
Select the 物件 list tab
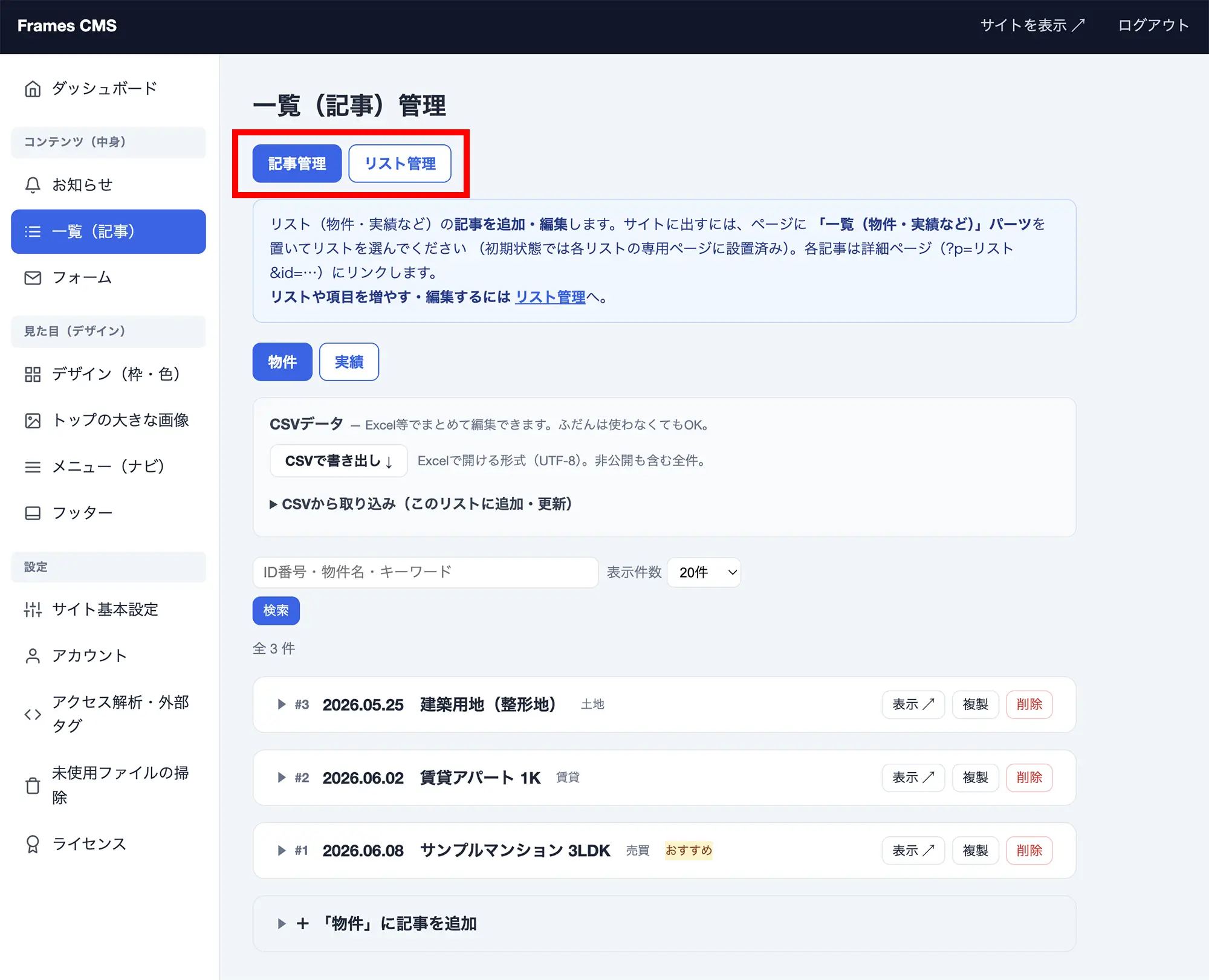(x=282, y=362)
